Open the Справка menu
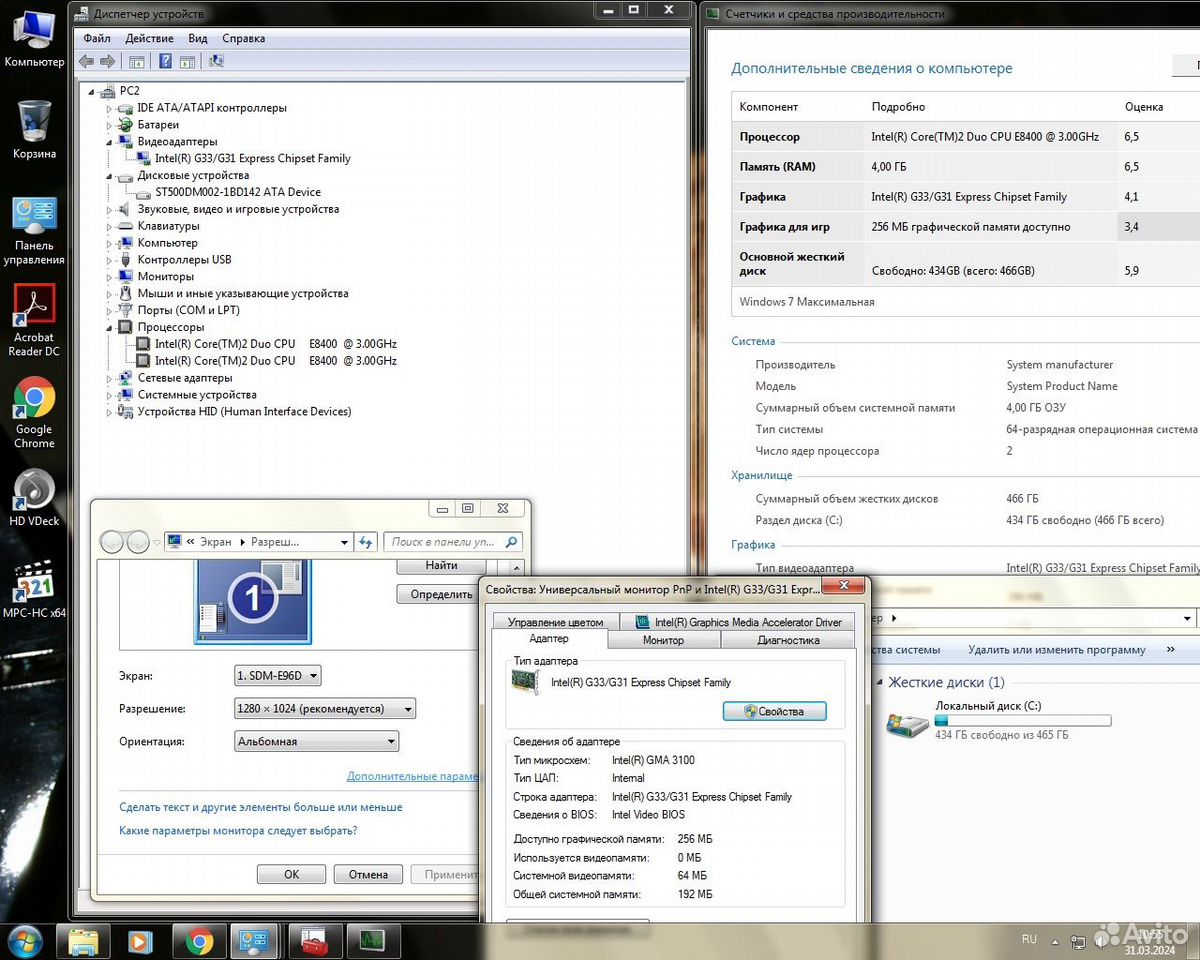This screenshot has width=1200, height=960. click(243, 38)
